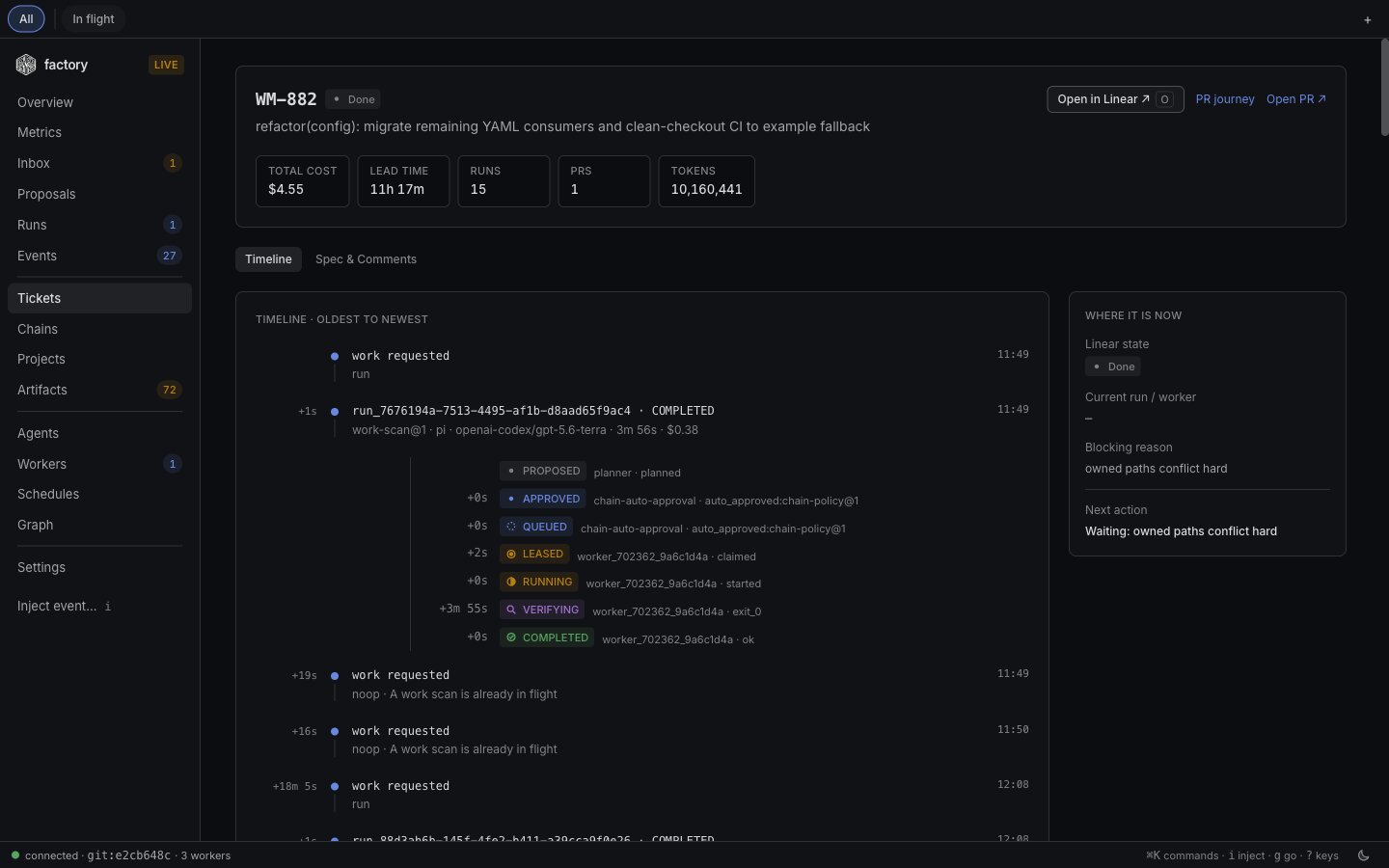Open Projects in the sidebar
1389x868 pixels.
[99, 359]
